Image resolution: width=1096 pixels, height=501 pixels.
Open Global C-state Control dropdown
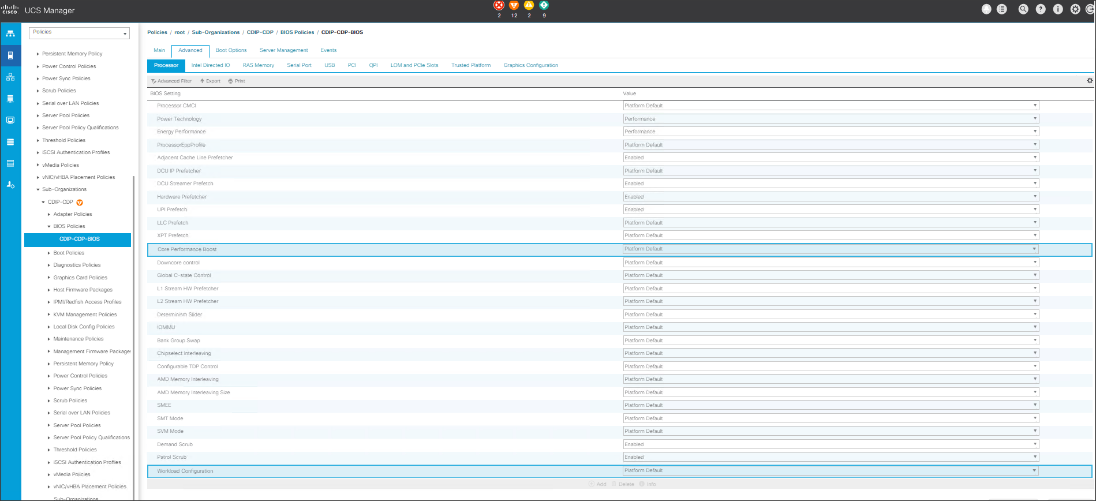(x=830, y=275)
